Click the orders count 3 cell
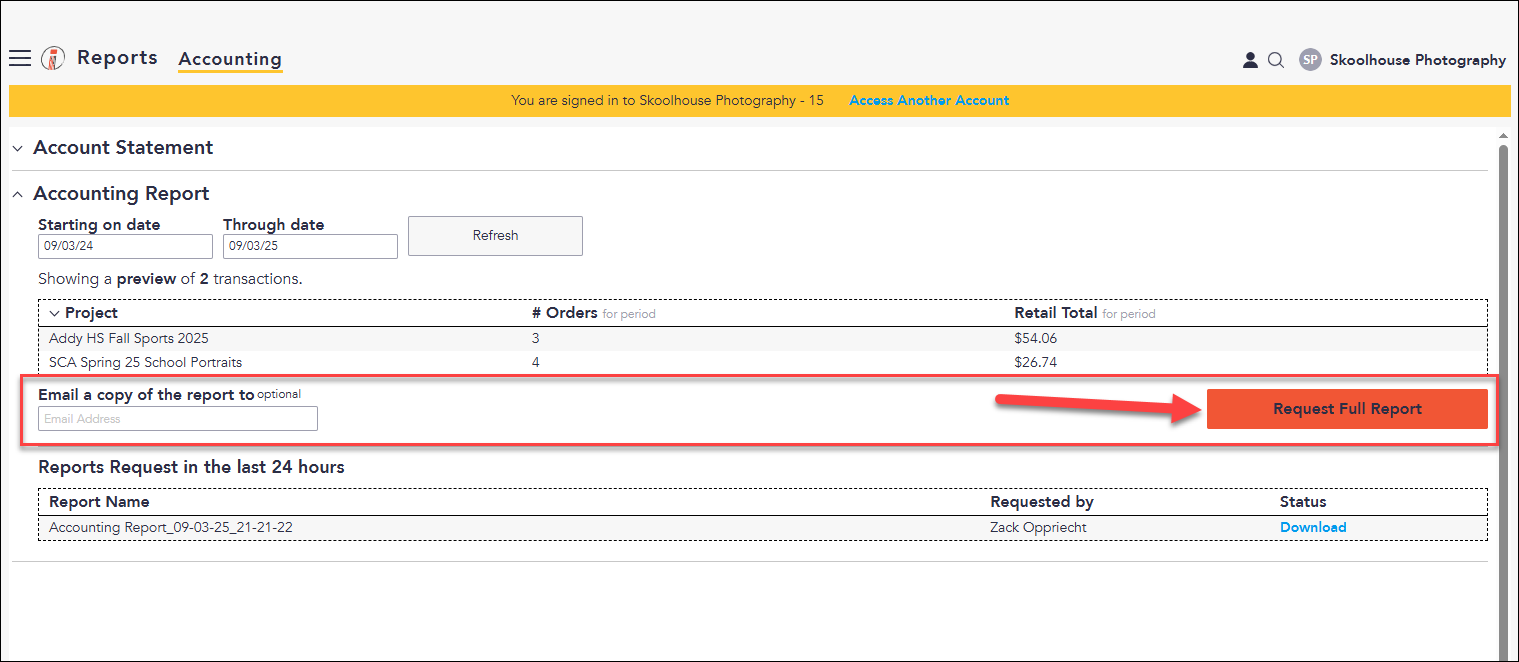 pyautogui.click(x=536, y=339)
